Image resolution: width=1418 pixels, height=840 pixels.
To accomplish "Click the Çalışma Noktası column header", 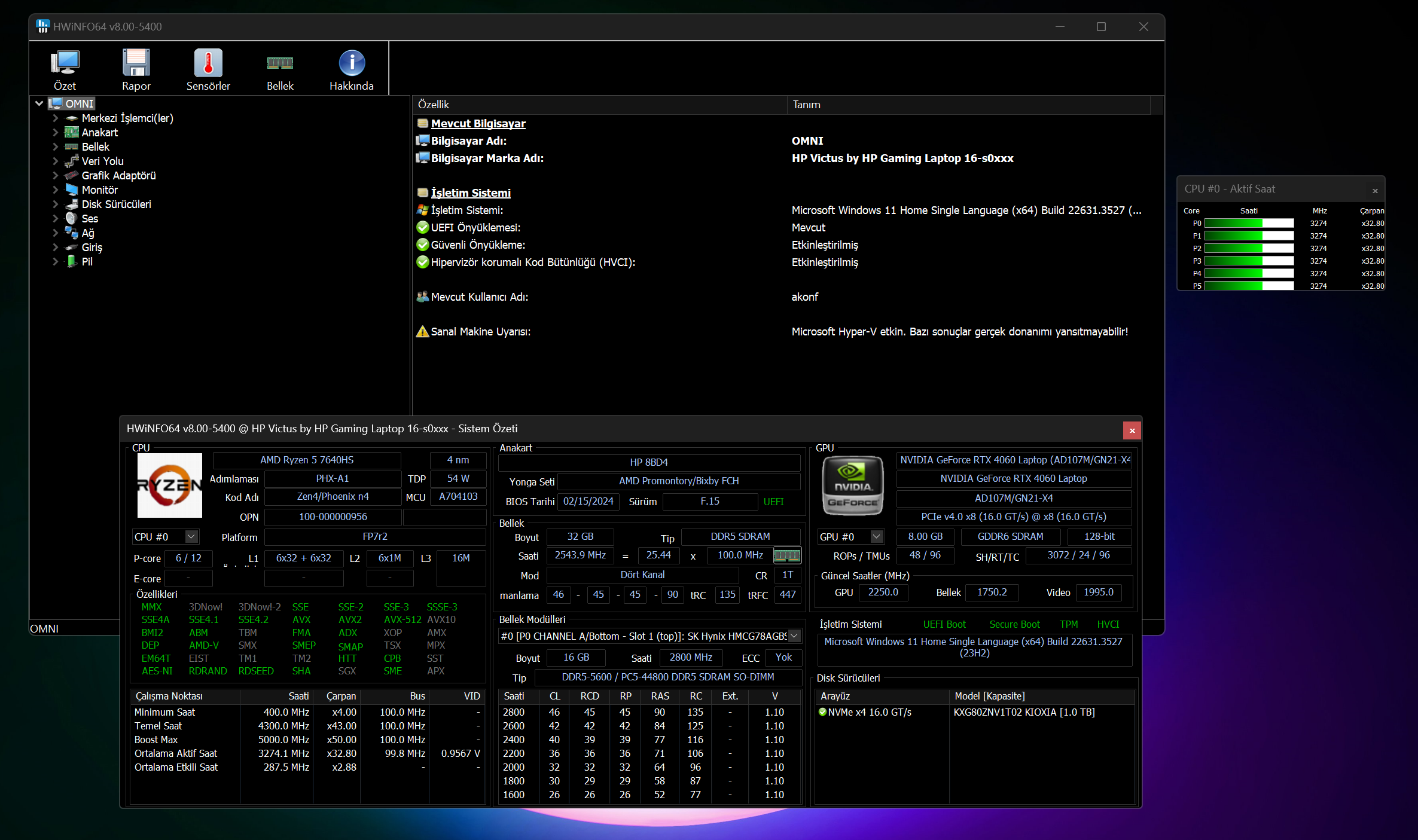I will 185,696.
